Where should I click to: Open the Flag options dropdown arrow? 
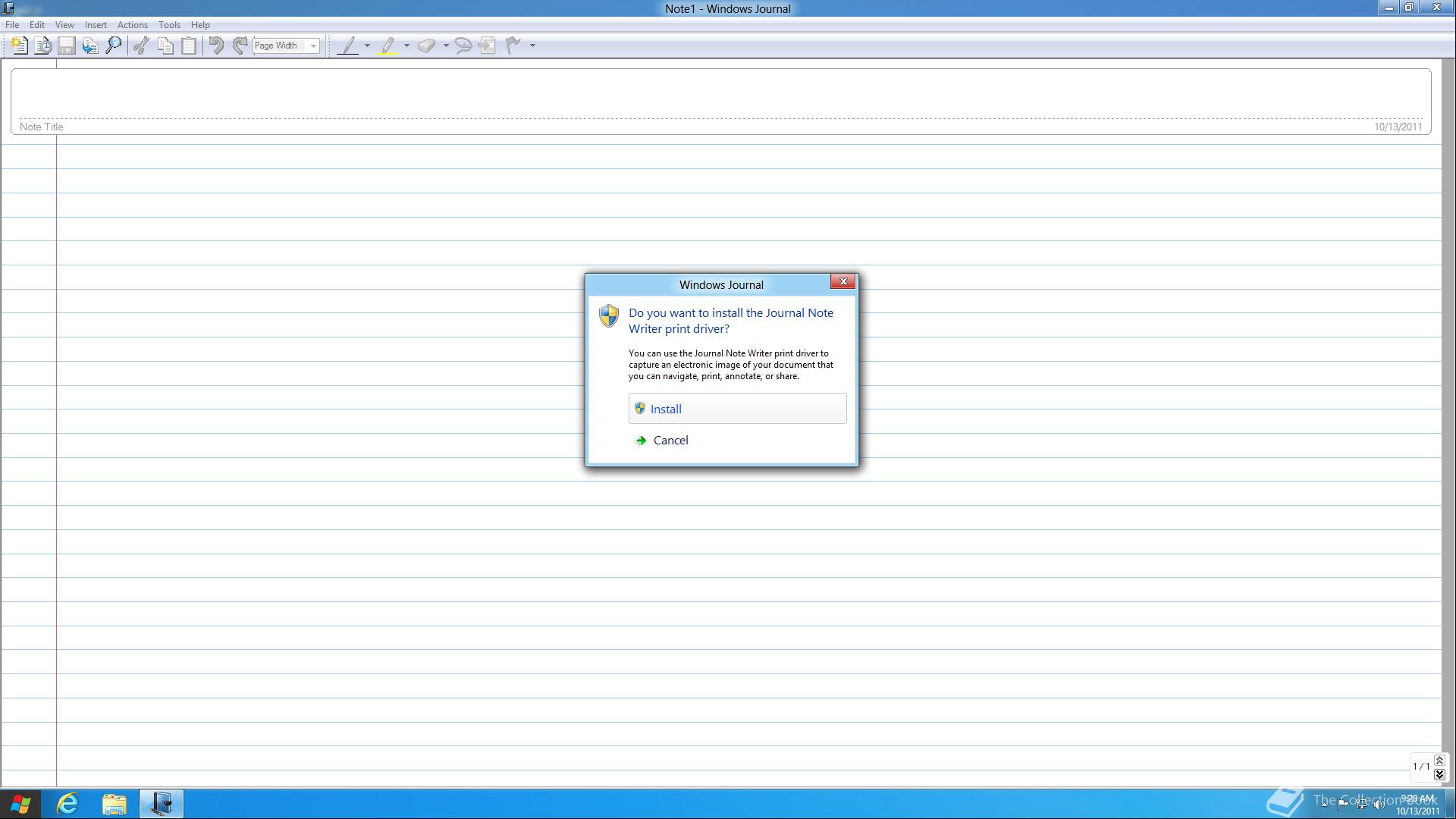click(x=533, y=45)
